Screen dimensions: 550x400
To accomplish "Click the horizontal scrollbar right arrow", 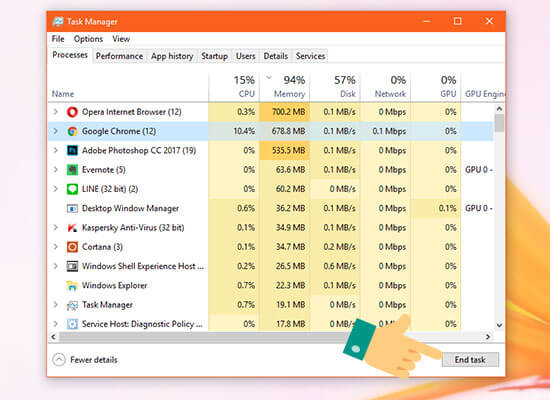I will [488, 337].
